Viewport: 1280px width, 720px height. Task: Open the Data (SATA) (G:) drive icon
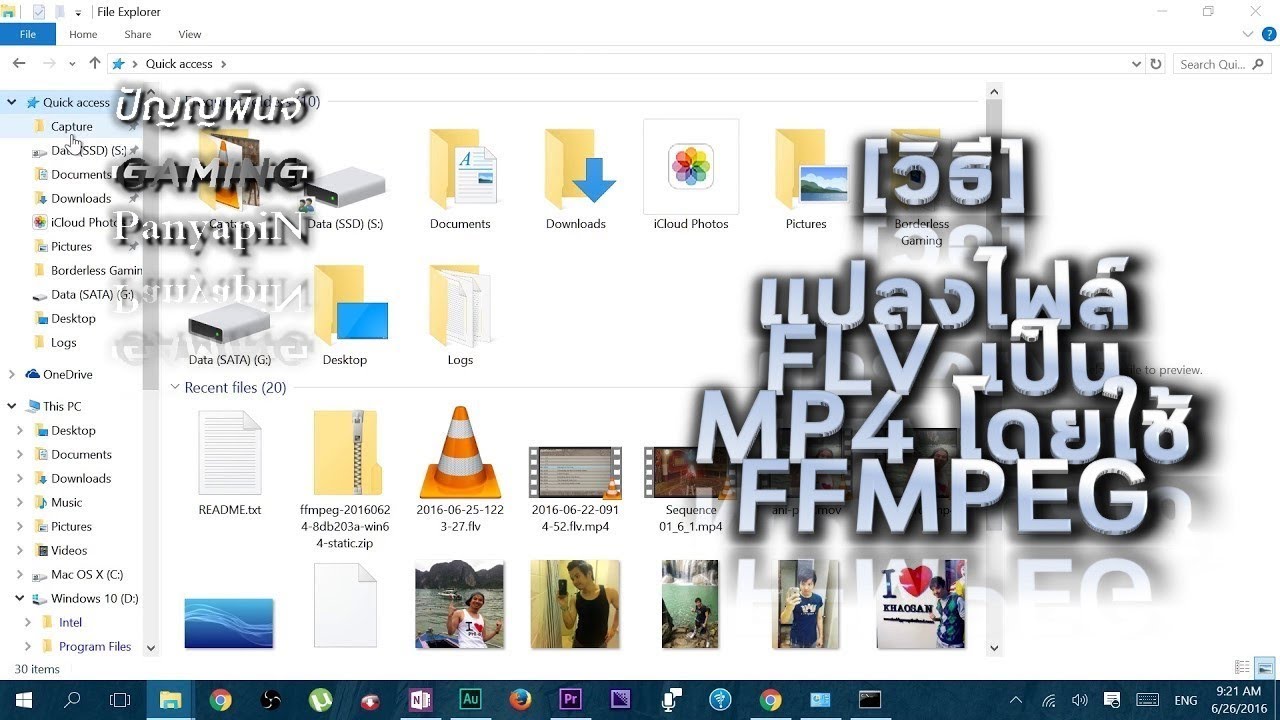pos(229,323)
